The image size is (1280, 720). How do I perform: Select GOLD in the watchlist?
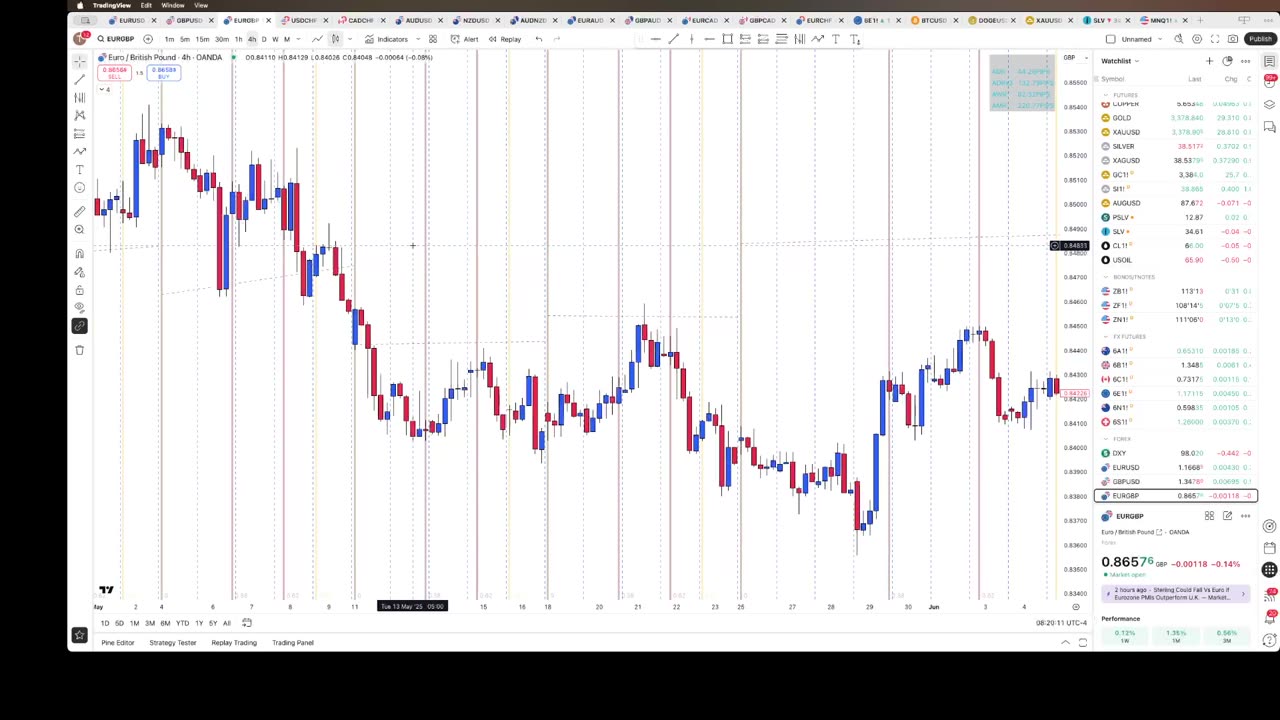(x=1177, y=118)
